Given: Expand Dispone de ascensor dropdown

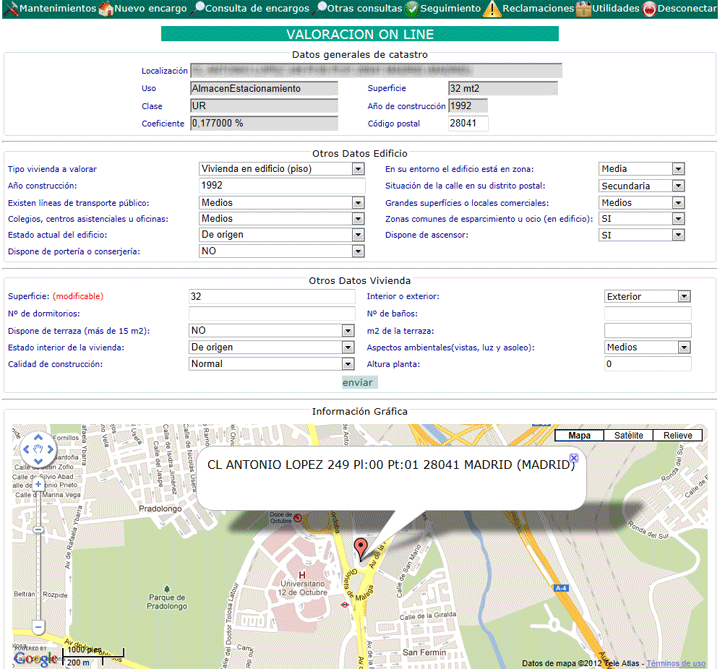Looking at the screenshot, I should click(x=678, y=235).
